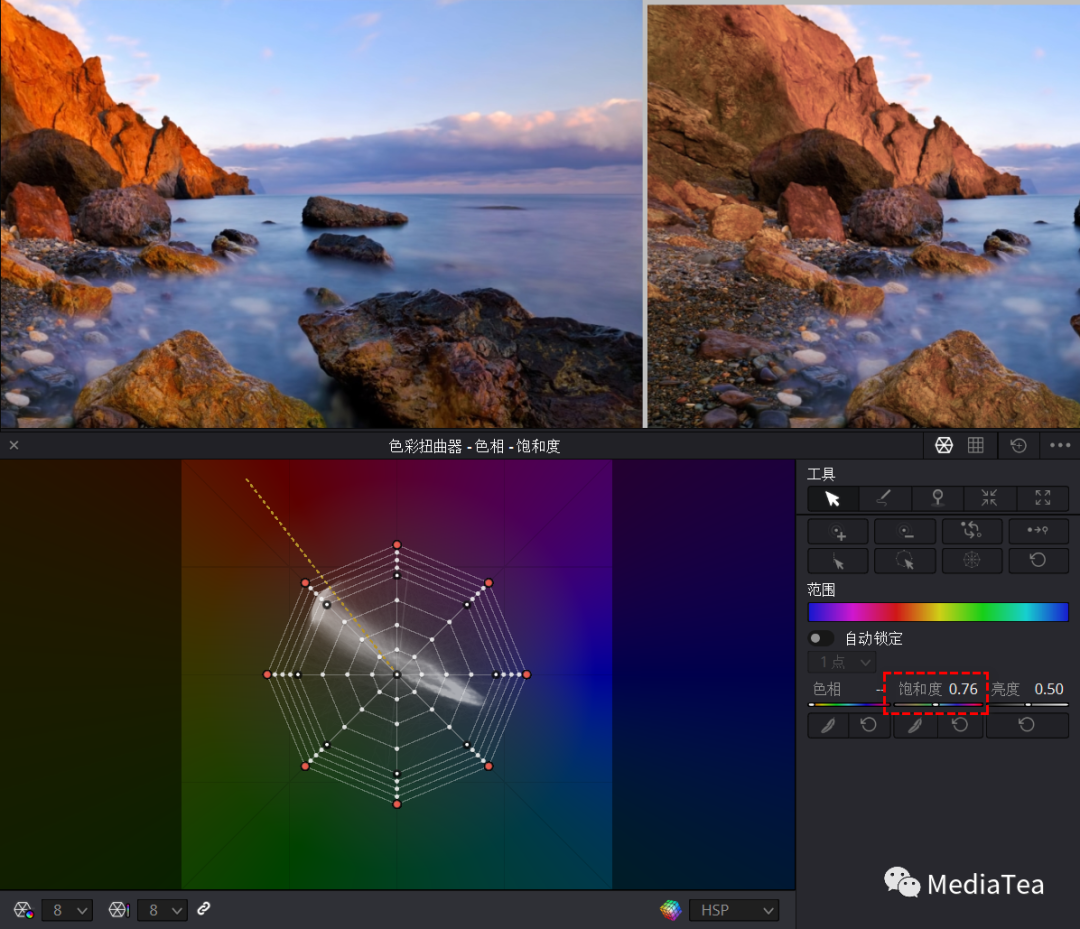Screen dimensions: 1080x929
Task: Toggle the link resolution chain icon
Action: pos(204,909)
